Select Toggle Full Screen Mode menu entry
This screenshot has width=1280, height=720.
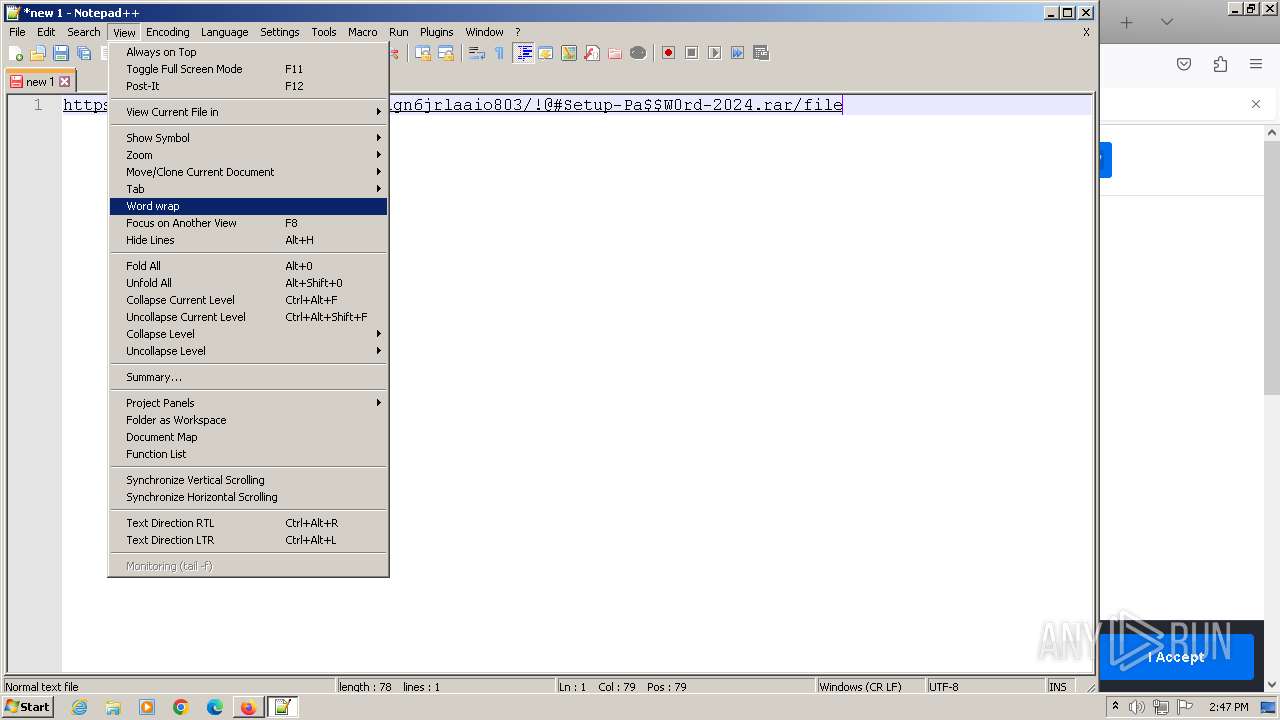pyautogui.click(x=248, y=69)
